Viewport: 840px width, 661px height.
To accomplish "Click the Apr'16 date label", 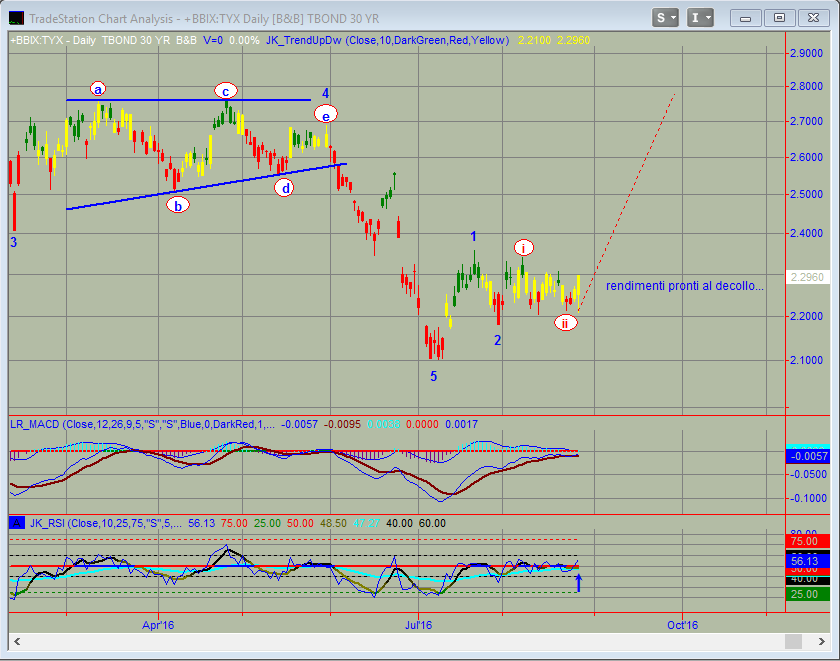I will pyautogui.click(x=158, y=625).
